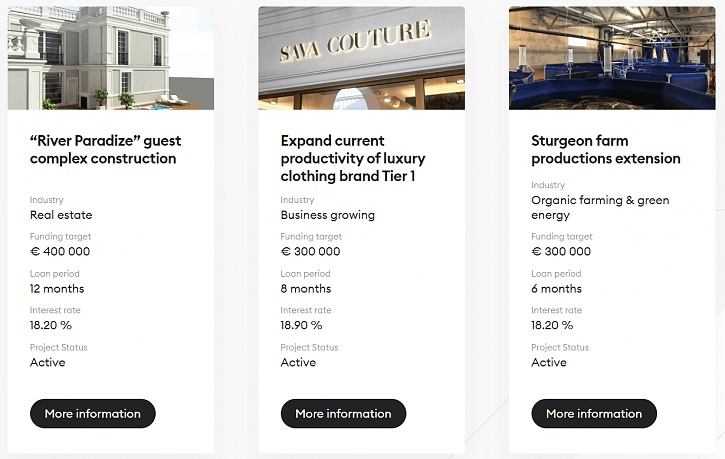725x459 pixels.
Task: Click Sturgeon farm productions extension heading
Action: (605, 150)
